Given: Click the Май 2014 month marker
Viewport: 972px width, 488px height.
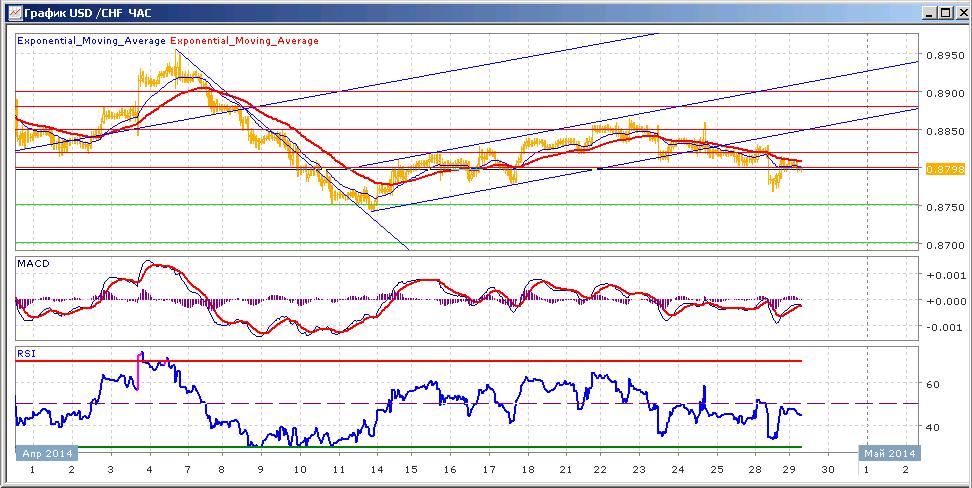Looking at the screenshot, I should (890, 453).
